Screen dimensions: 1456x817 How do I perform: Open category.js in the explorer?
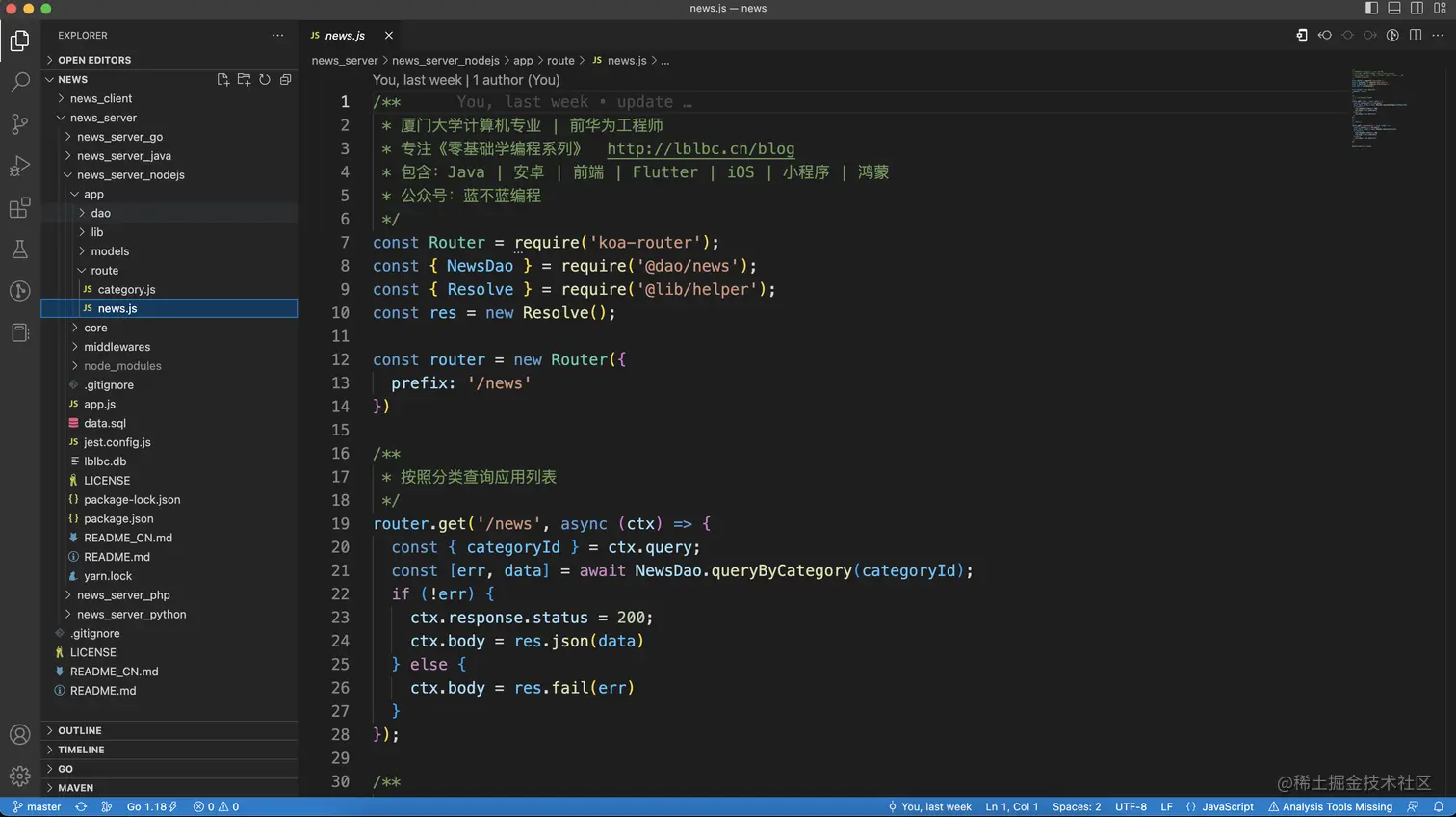point(169,289)
